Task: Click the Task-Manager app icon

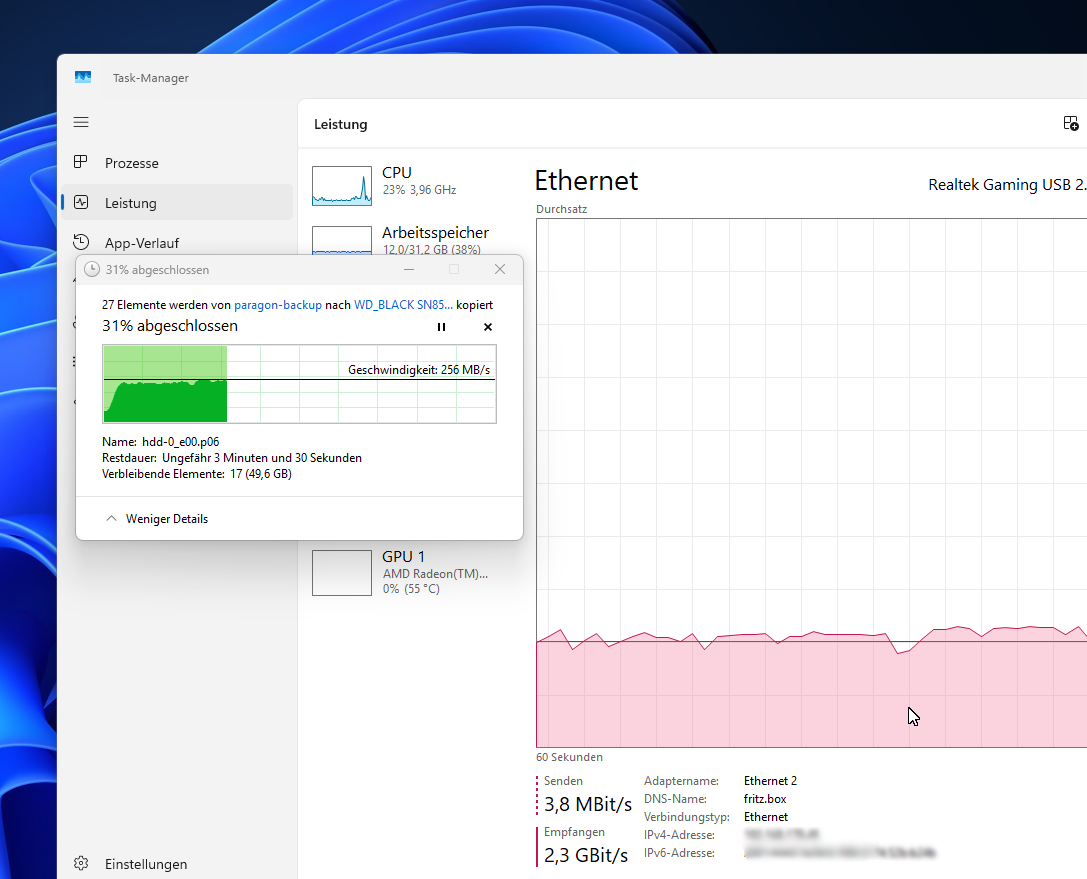Action: pos(82,77)
